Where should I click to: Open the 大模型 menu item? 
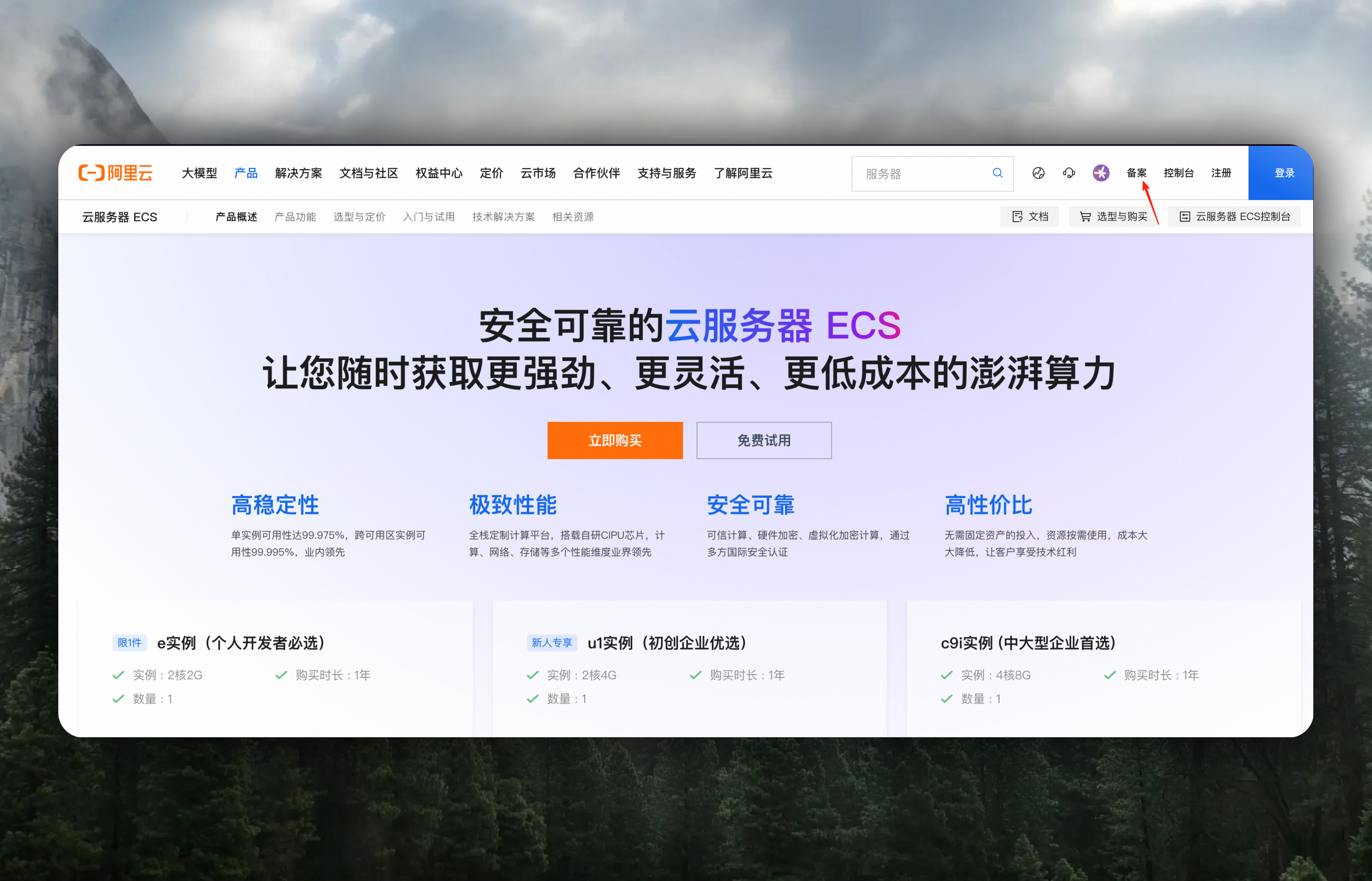pos(199,173)
